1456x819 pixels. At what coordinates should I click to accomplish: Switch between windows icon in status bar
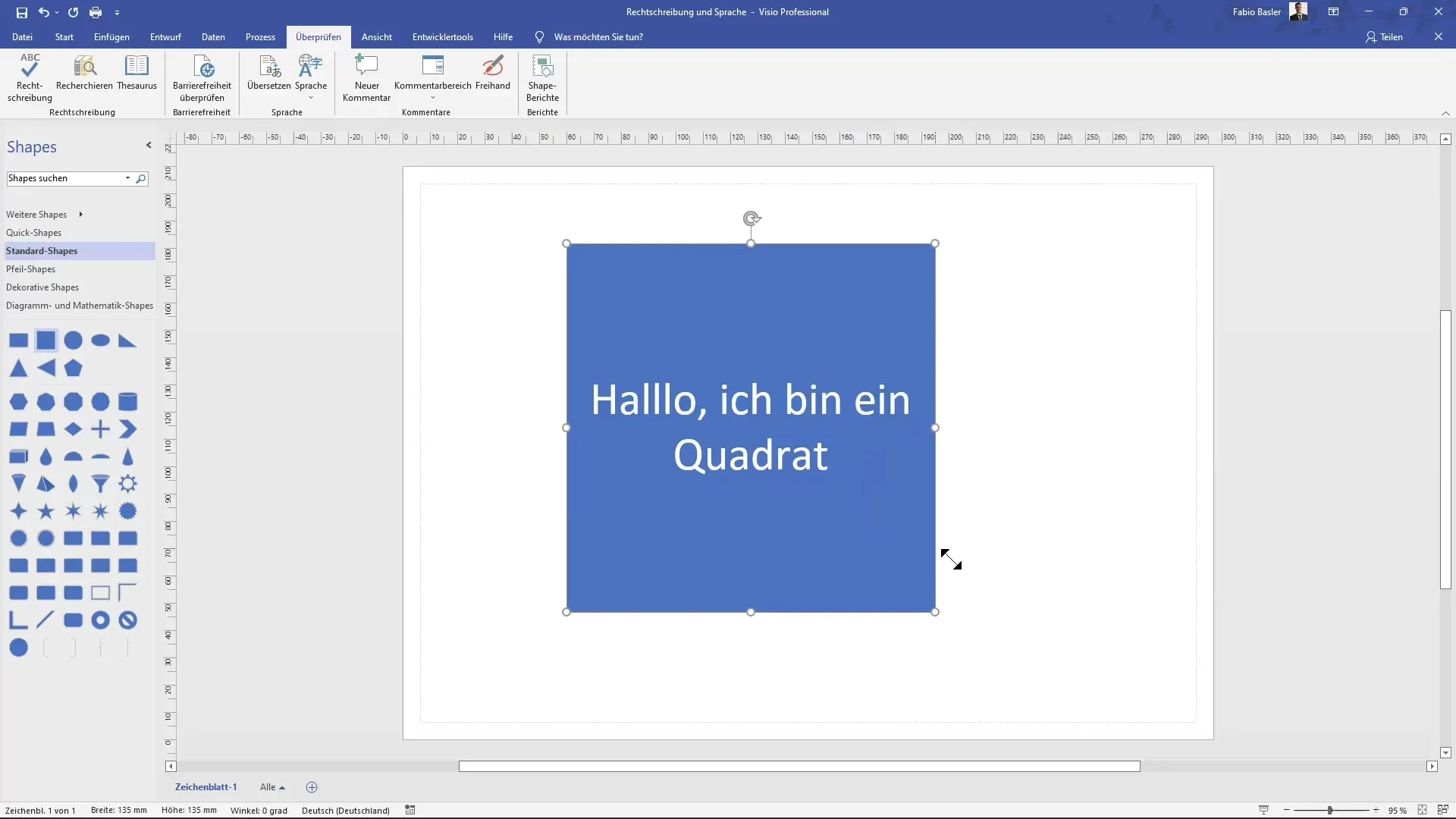pyautogui.click(x=1442, y=810)
